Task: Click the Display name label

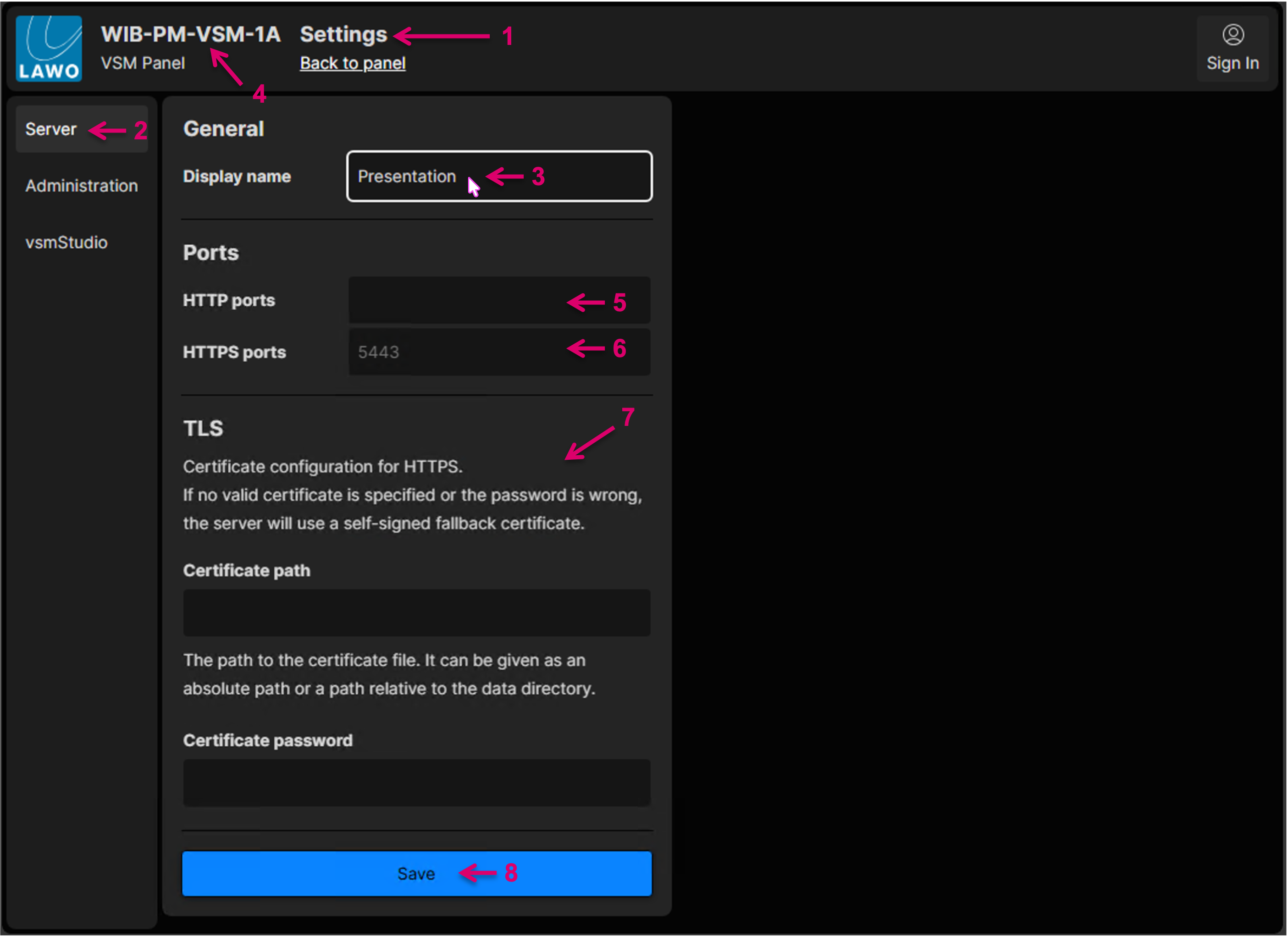Action: tap(237, 176)
